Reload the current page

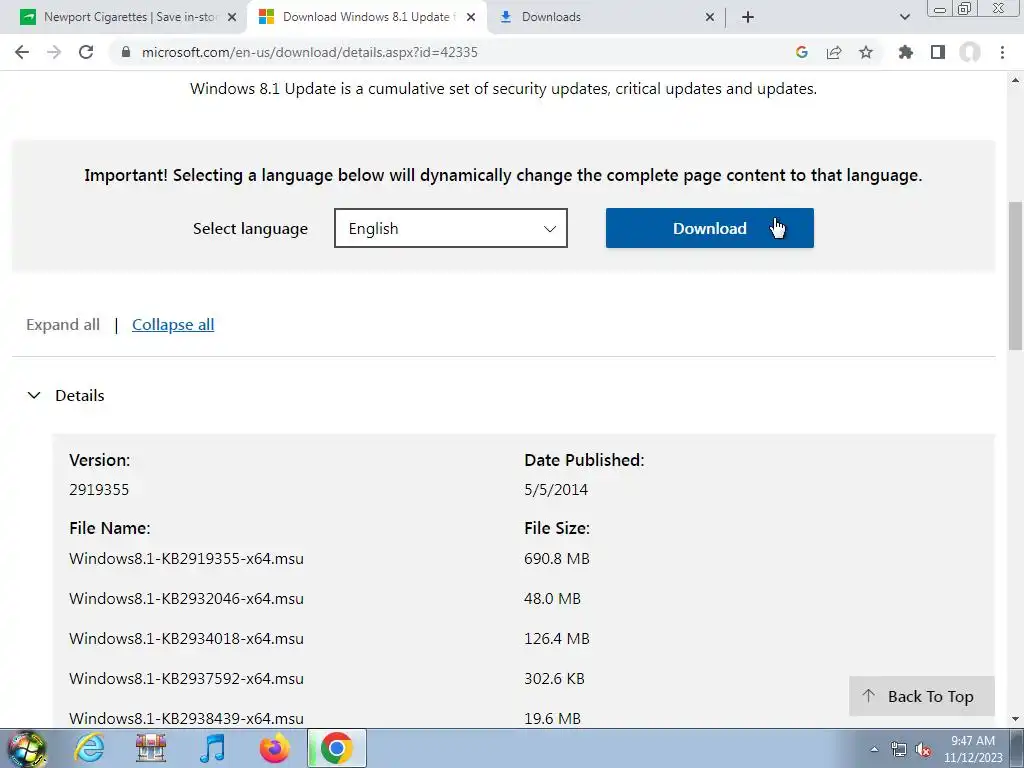click(86, 52)
